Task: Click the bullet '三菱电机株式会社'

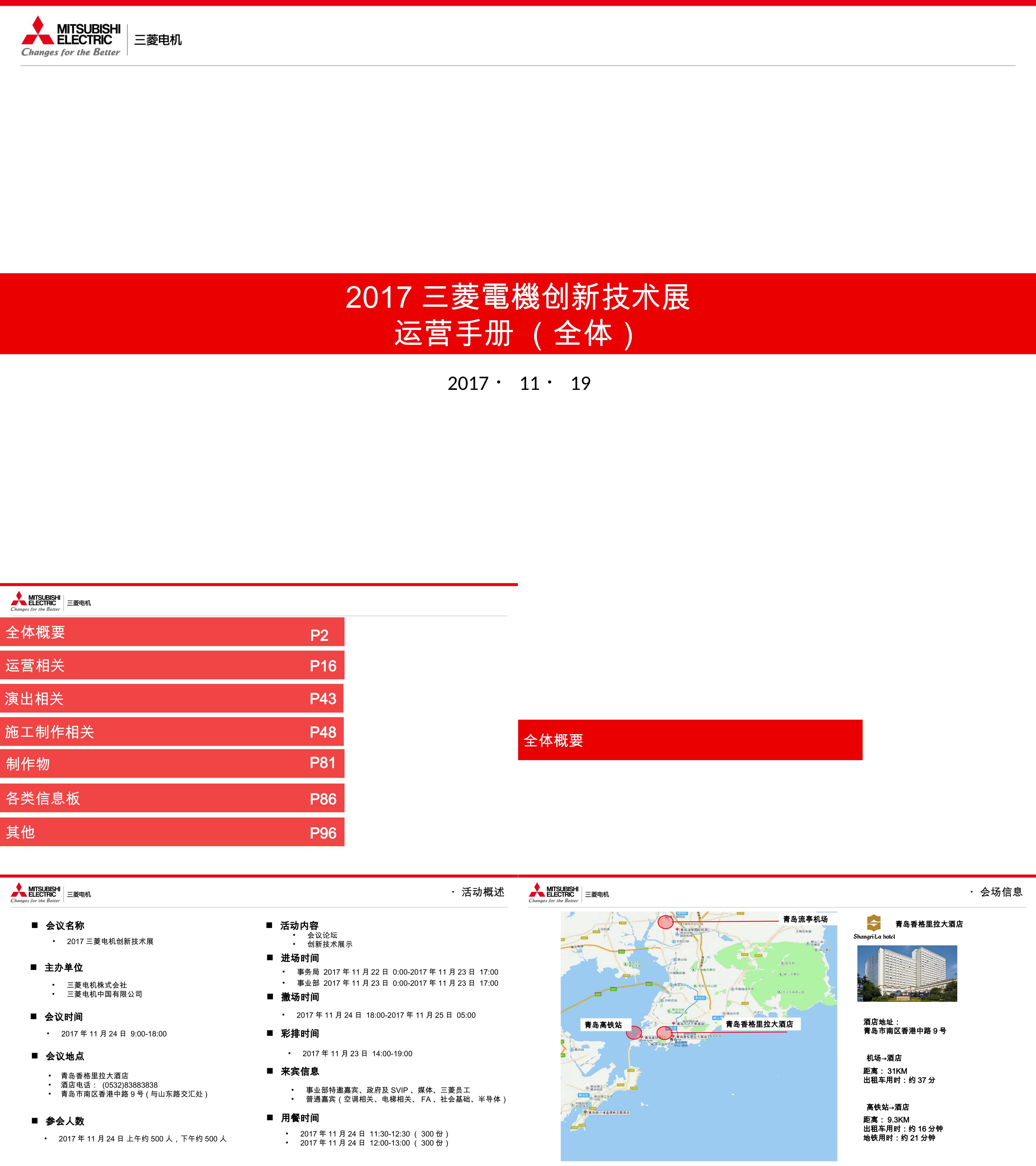Action: pos(97,985)
